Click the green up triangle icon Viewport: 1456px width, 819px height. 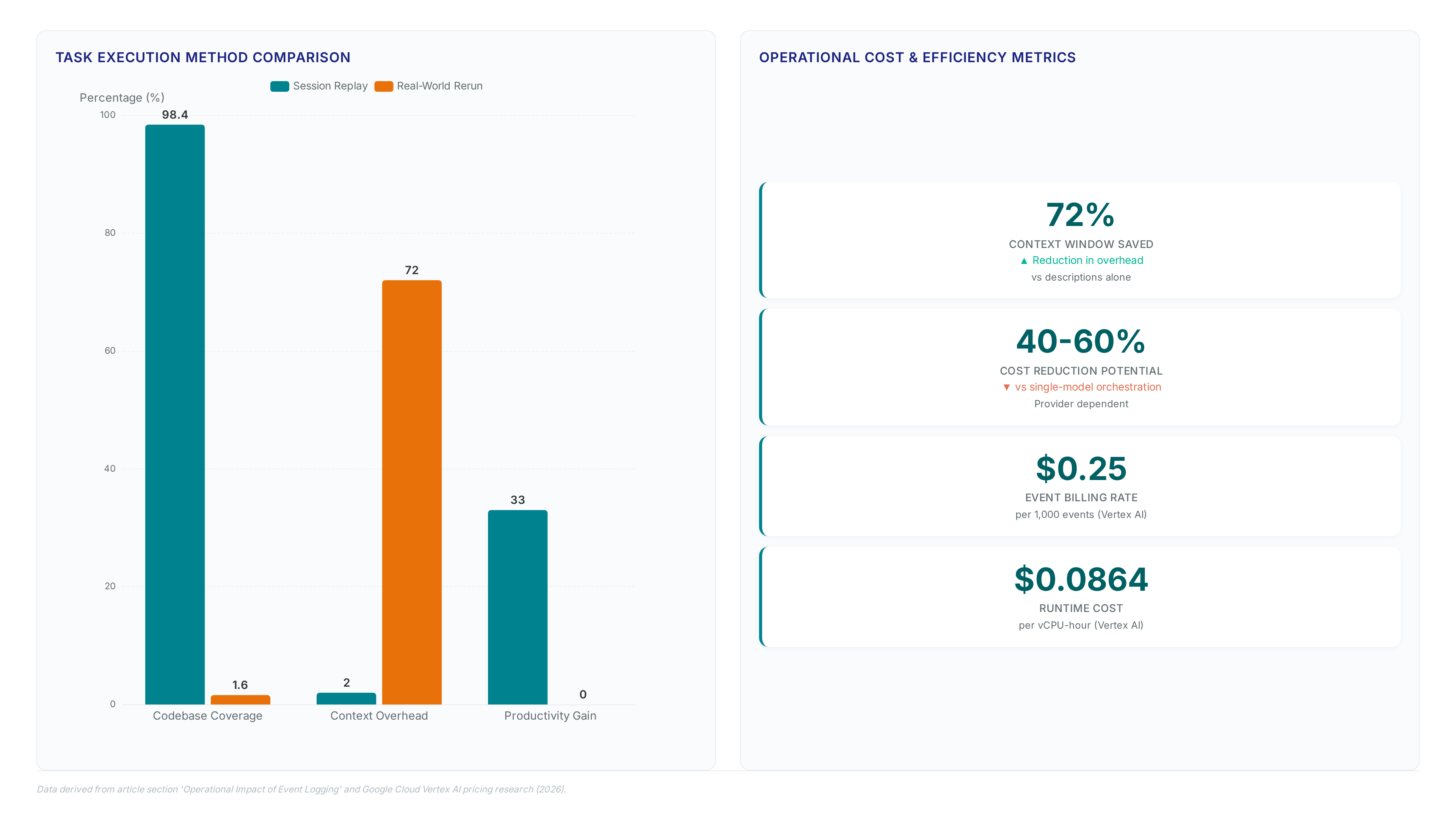tap(1024, 260)
